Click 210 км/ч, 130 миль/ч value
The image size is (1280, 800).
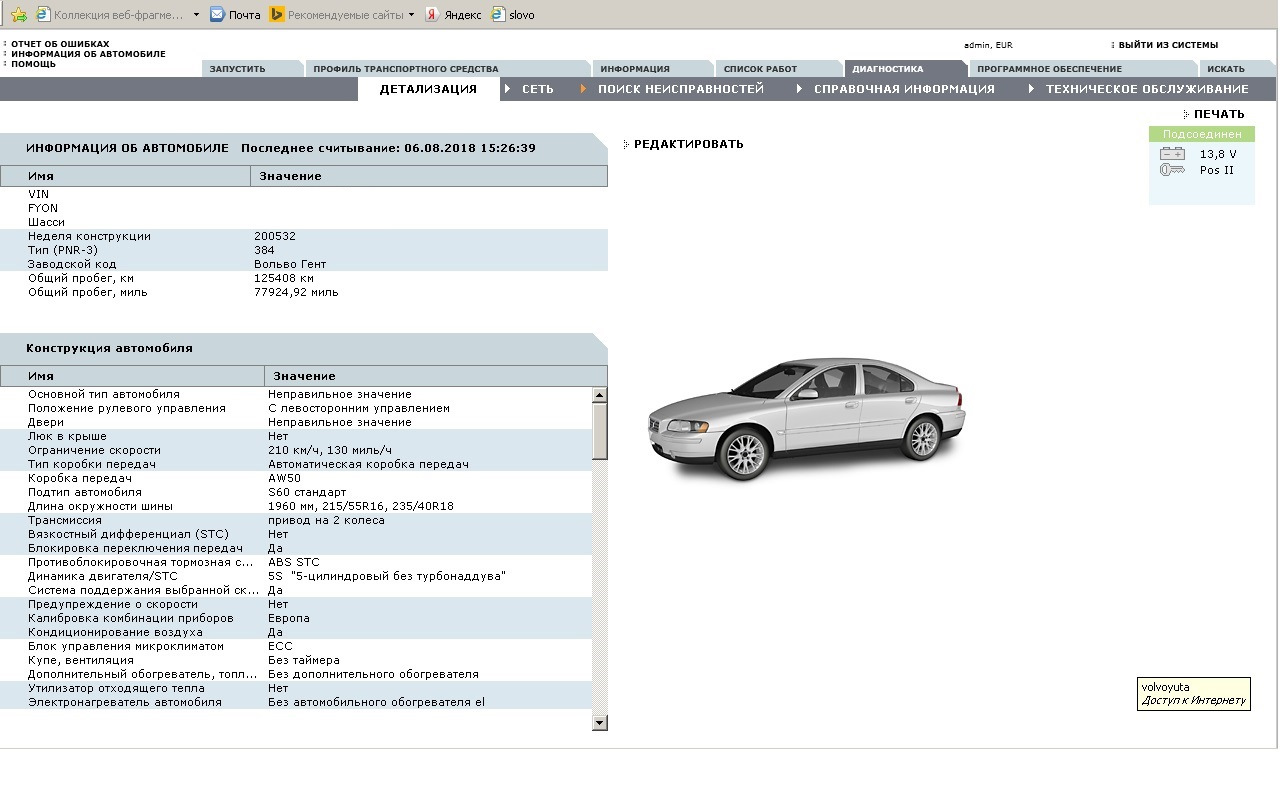click(330, 450)
